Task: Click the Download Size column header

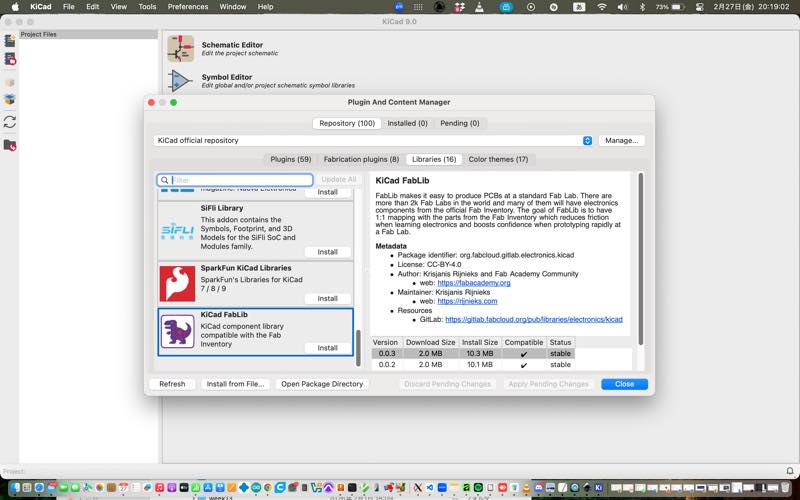Action: 431,342
